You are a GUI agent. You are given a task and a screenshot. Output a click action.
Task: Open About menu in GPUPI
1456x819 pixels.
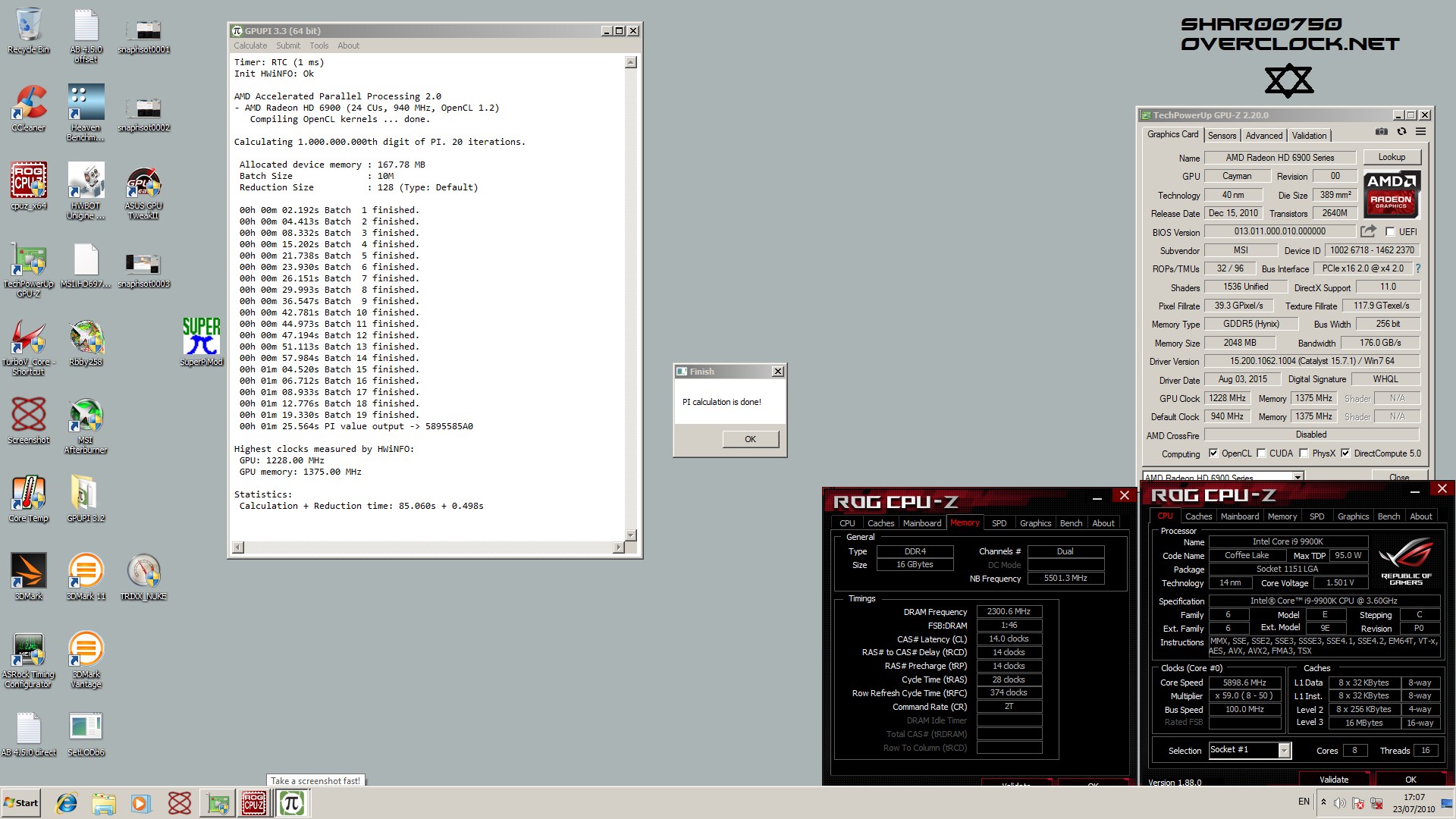pyautogui.click(x=348, y=45)
